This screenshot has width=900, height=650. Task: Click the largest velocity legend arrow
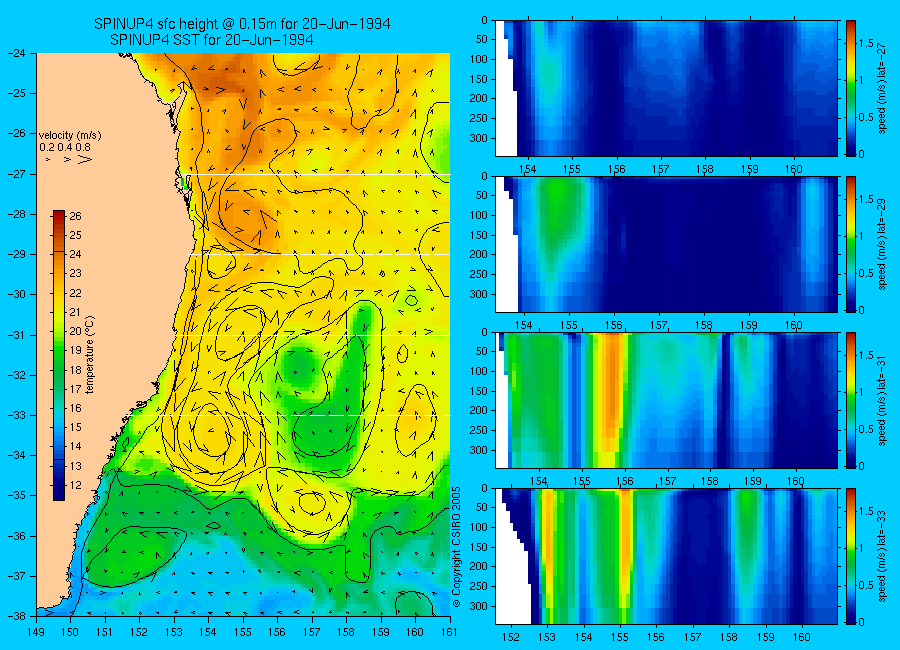85,159
